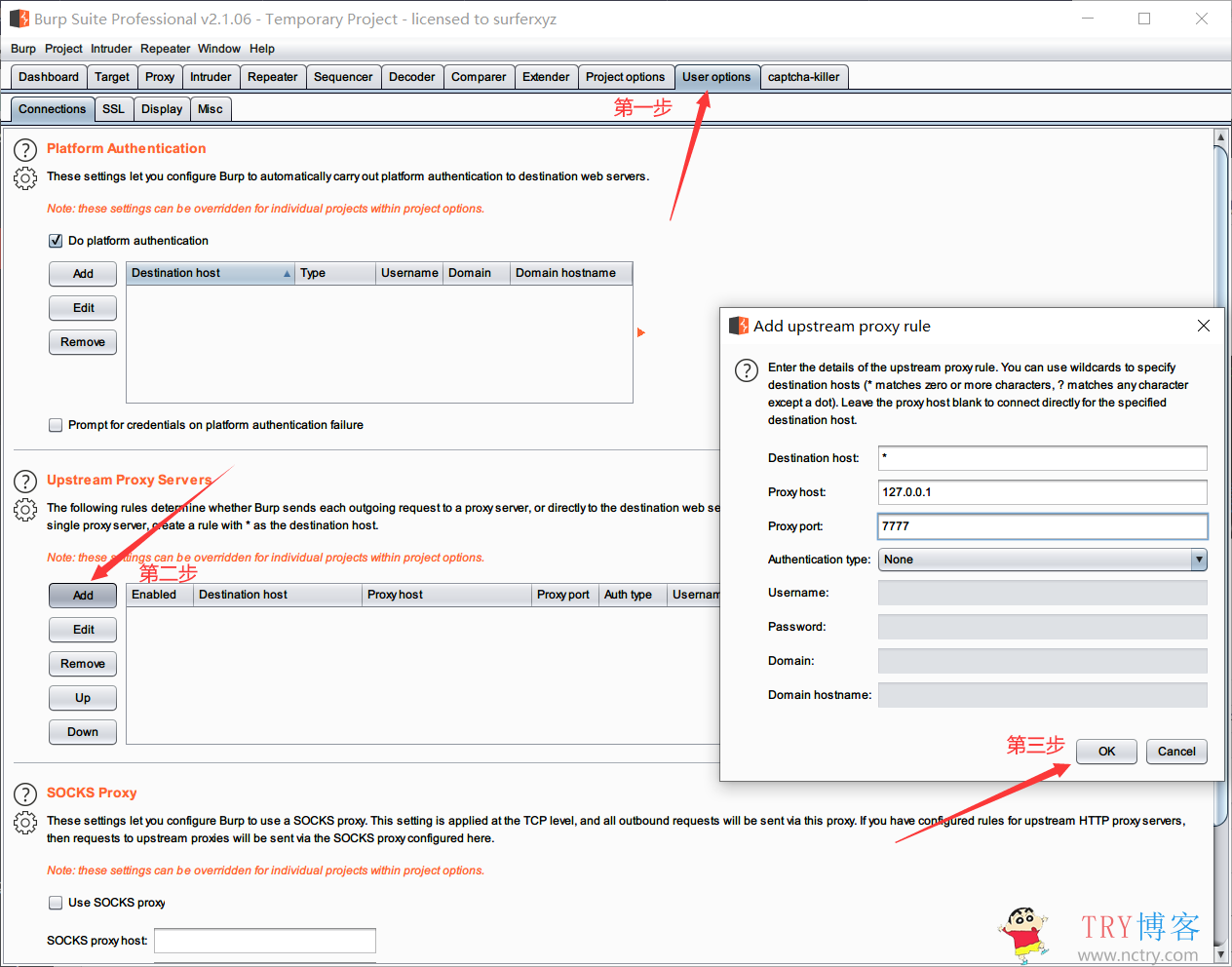Click Down button for upstream proxy rules
Viewport: 1232px width, 967px height.
coord(83,732)
